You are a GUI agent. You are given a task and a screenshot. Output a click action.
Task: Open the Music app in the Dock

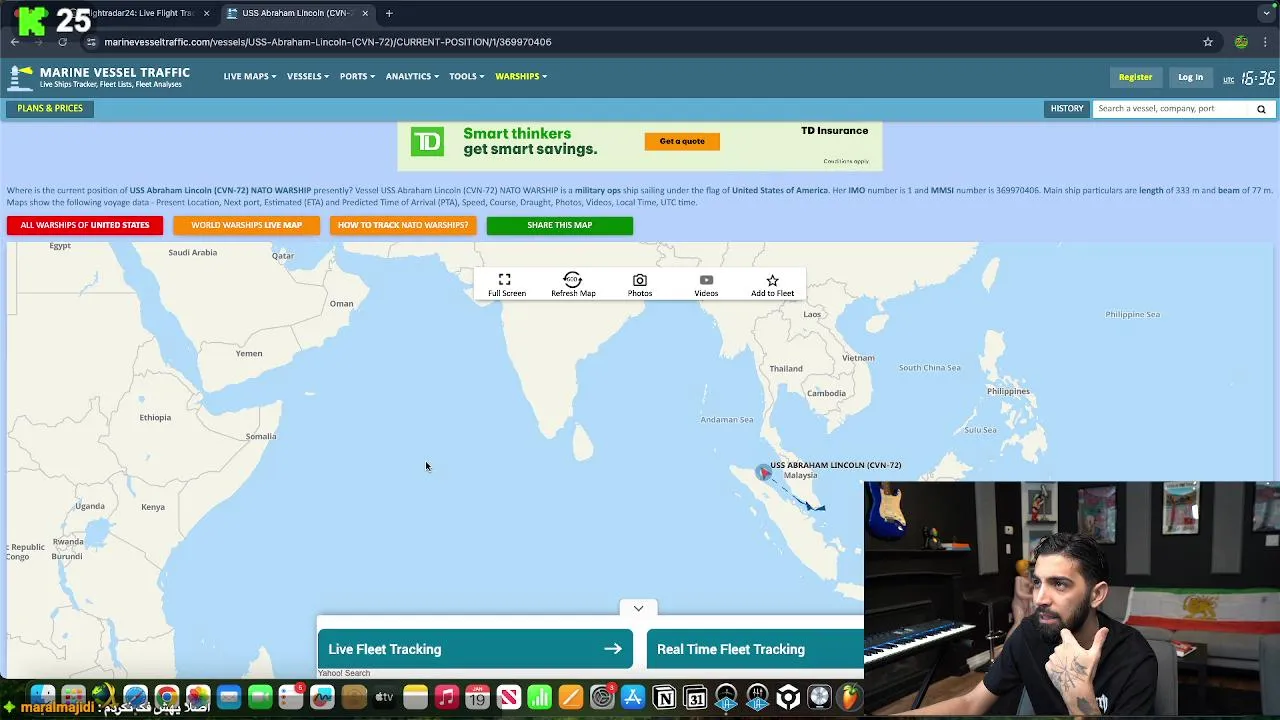click(x=447, y=697)
